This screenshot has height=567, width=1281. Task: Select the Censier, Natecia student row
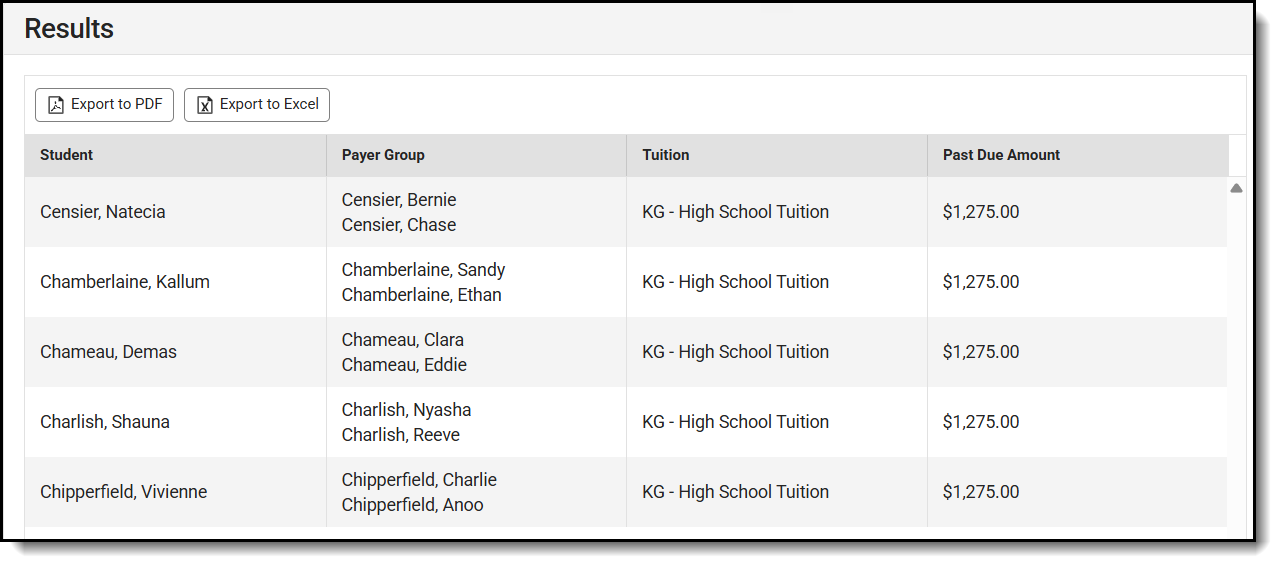(x=103, y=212)
